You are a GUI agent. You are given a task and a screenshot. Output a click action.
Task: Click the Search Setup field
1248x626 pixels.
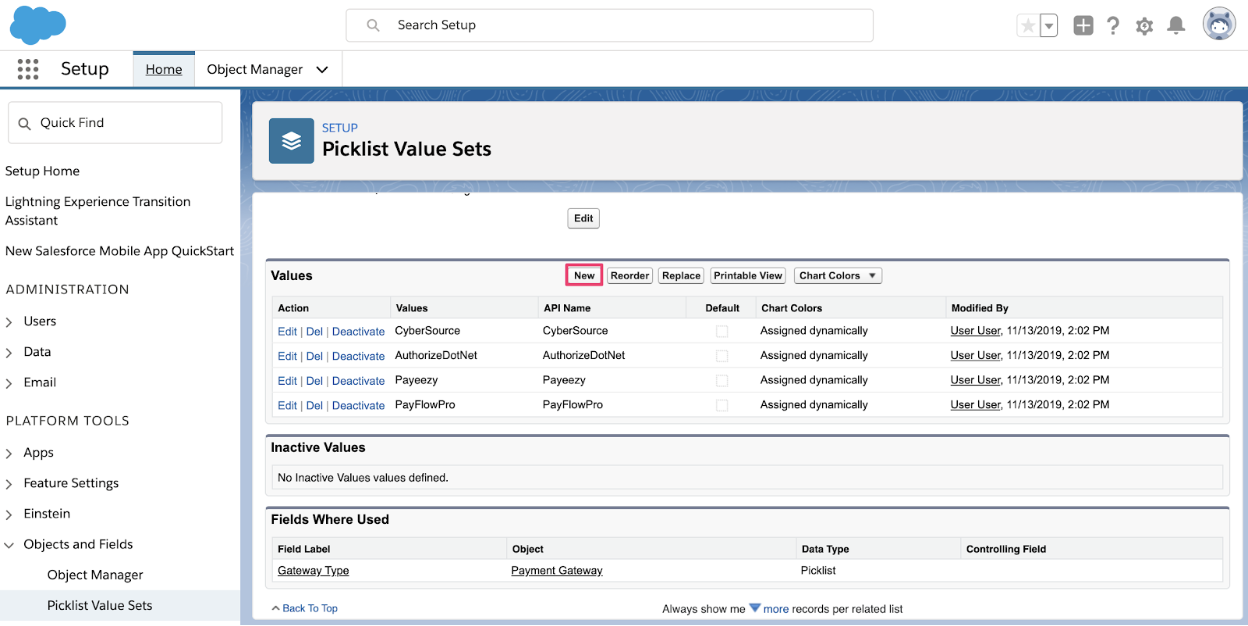coord(610,25)
